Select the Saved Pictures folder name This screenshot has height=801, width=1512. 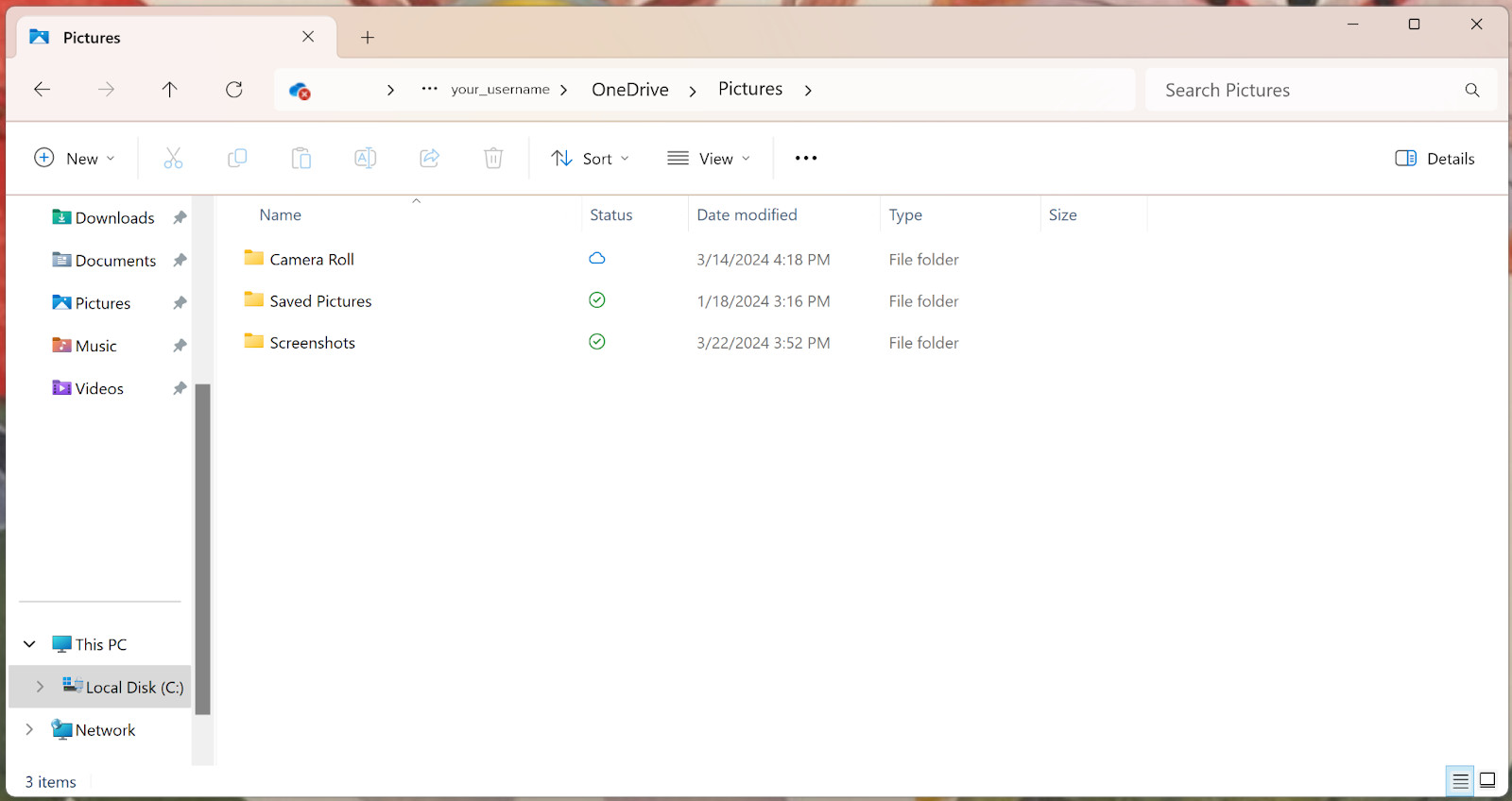[x=320, y=301]
